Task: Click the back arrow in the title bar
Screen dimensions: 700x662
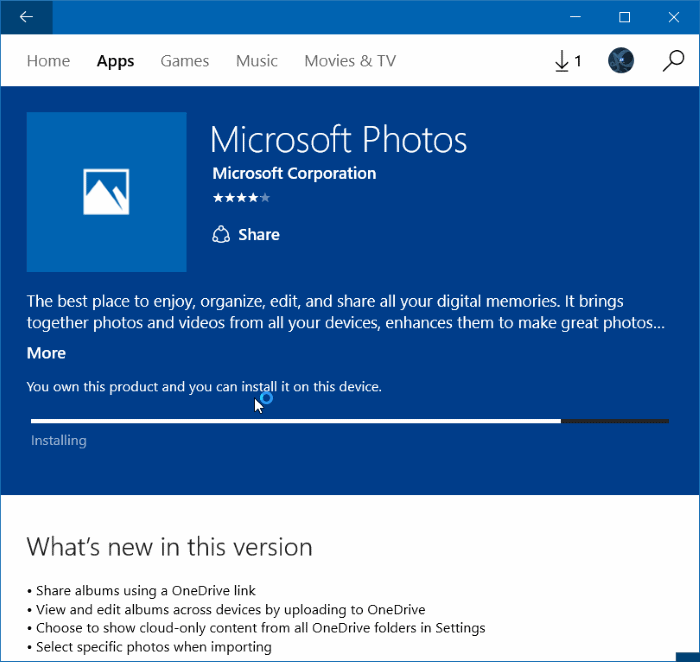Action: click(26, 17)
